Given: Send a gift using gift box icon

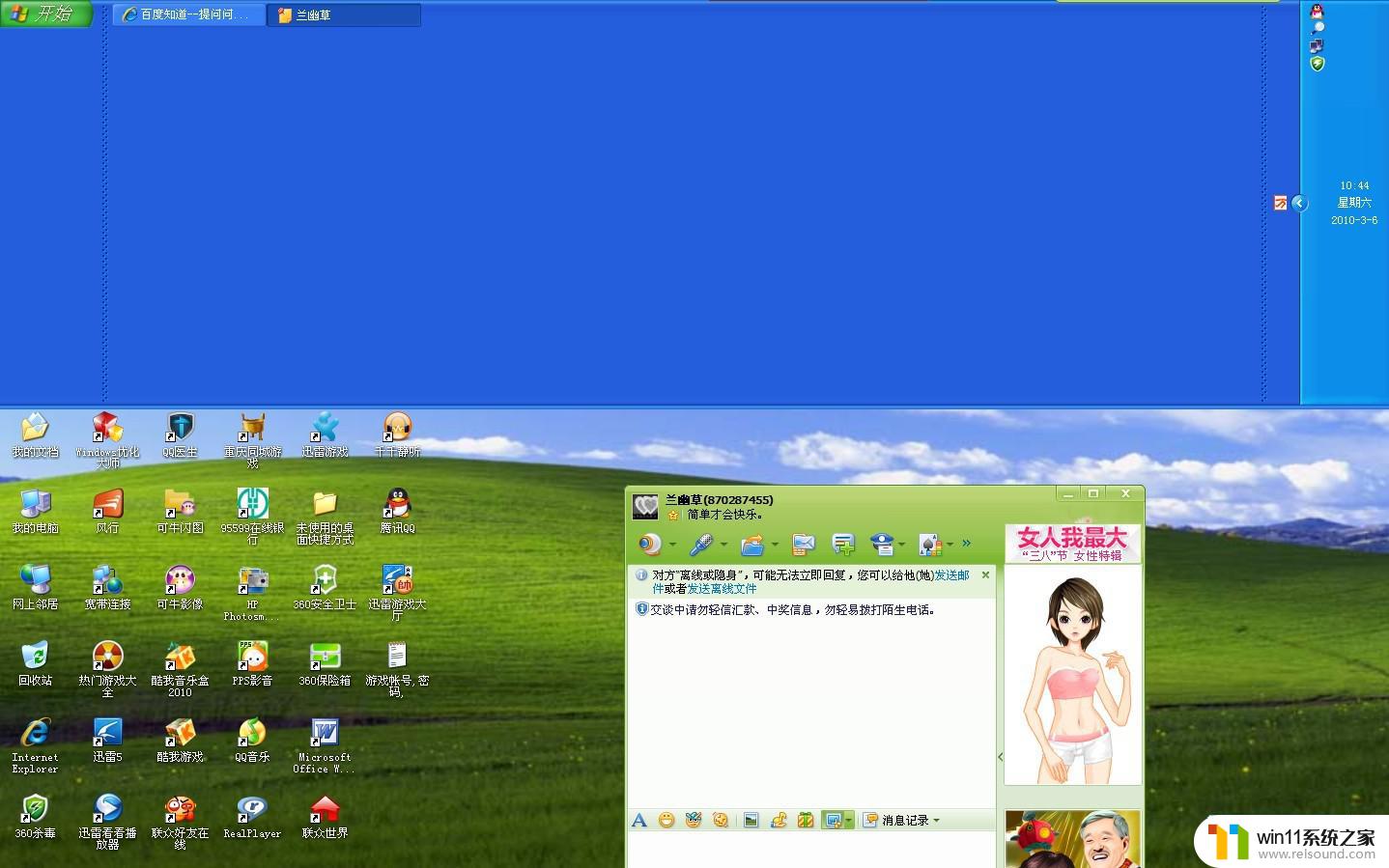Looking at the screenshot, I should 806,820.
